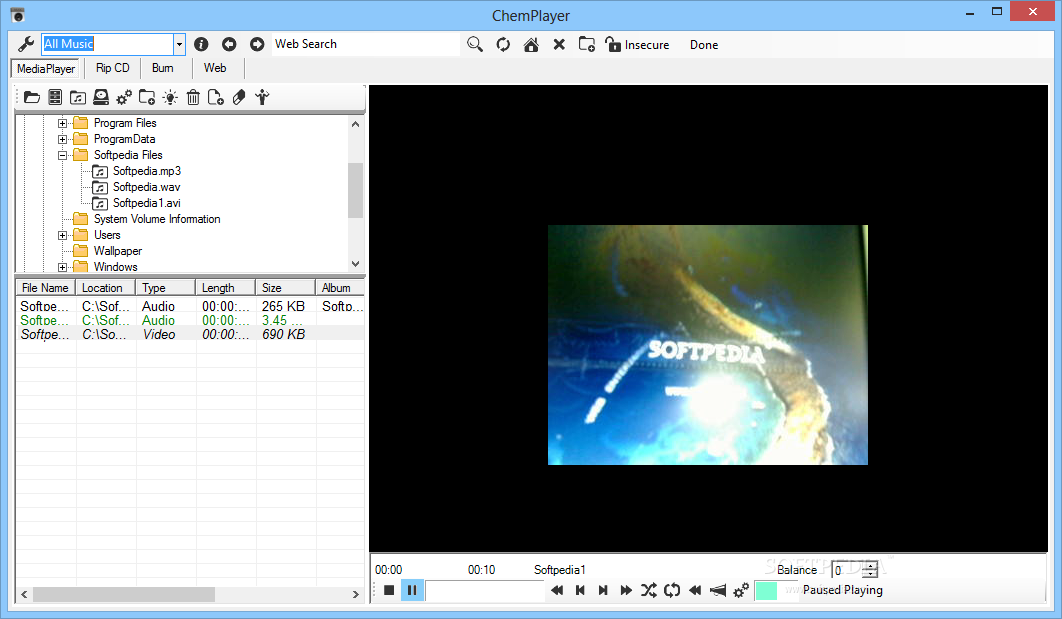Select Softpedia.wav in the tree

pyautogui.click(x=146, y=187)
